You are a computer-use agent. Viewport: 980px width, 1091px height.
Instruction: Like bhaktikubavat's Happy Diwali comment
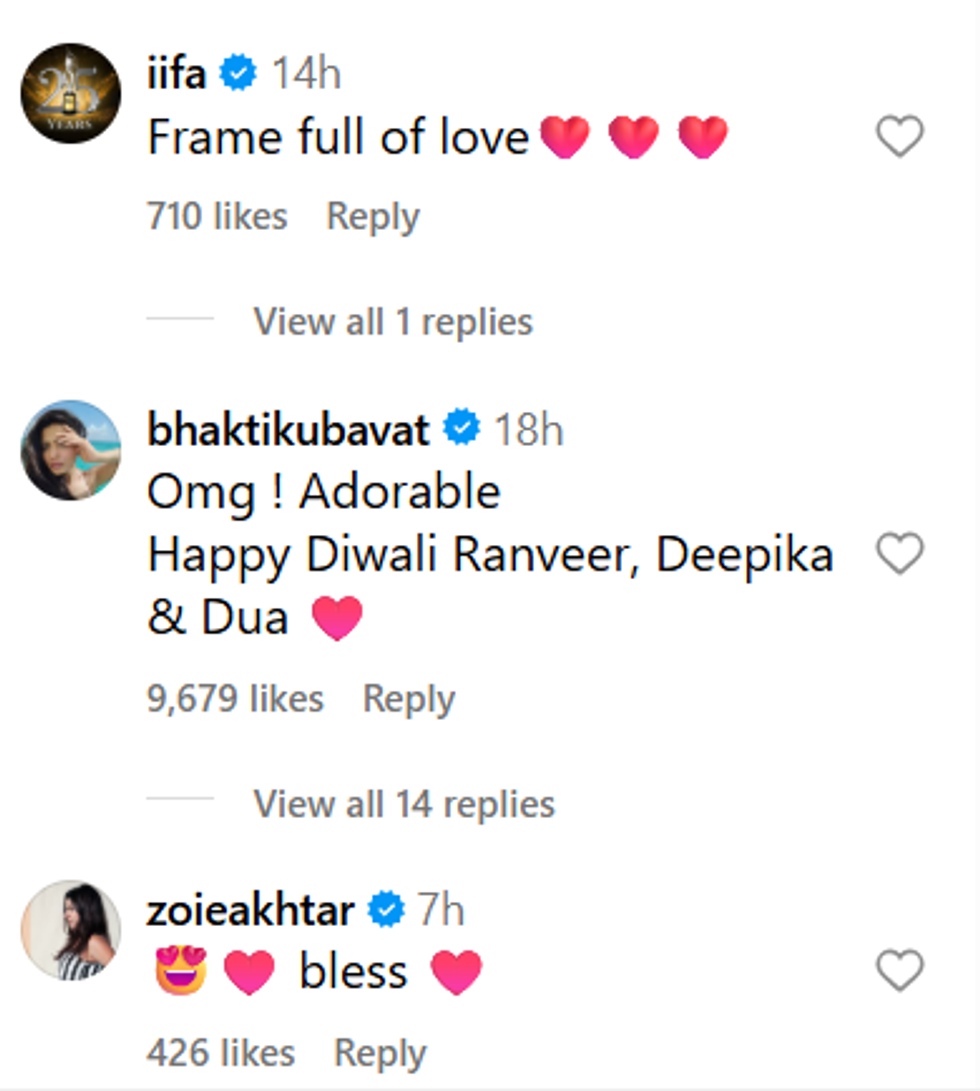[899, 553]
